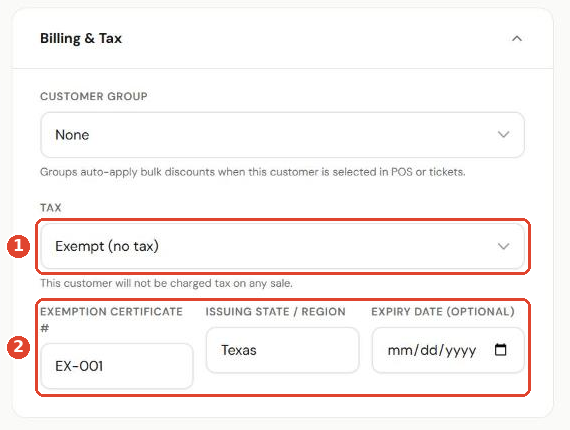570x430 pixels.
Task: Click the EXPIRY DATE (OPTIONAL) label
Action: 443,312
